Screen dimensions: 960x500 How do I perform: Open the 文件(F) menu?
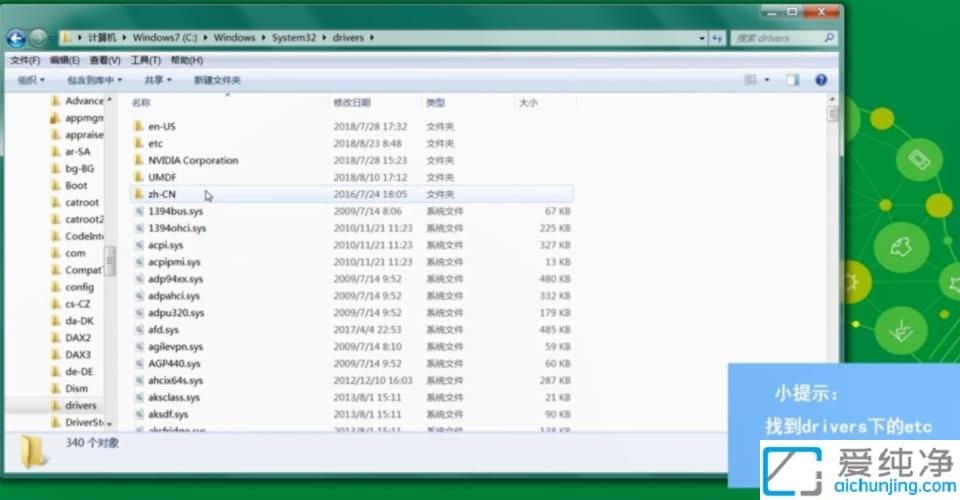point(24,60)
